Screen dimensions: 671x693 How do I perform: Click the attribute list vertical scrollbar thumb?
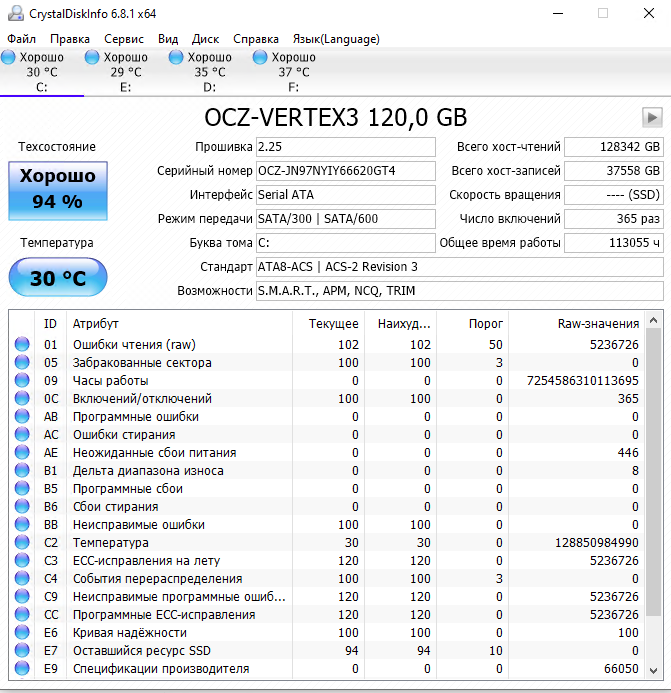(x=654, y=472)
